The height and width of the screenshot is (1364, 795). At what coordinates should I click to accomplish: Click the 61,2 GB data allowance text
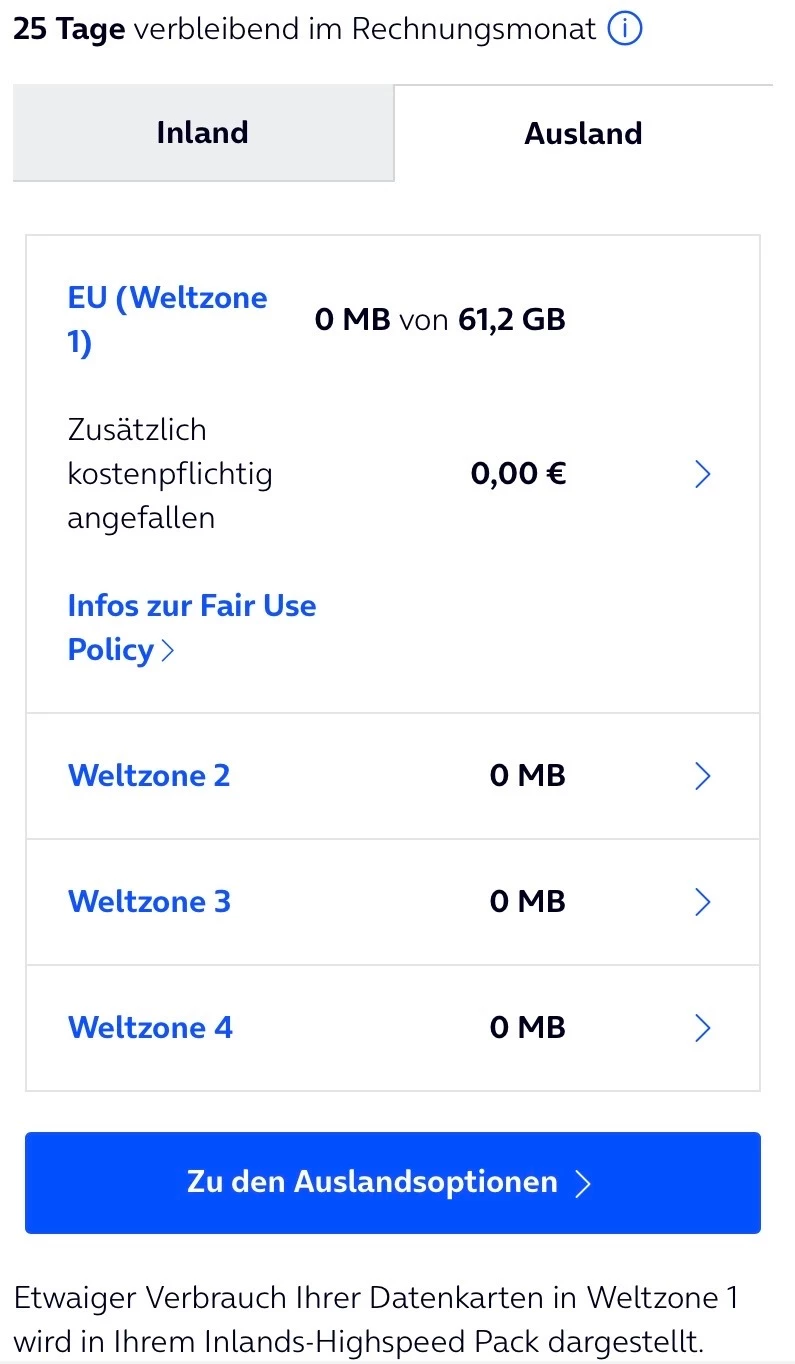coord(512,320)
